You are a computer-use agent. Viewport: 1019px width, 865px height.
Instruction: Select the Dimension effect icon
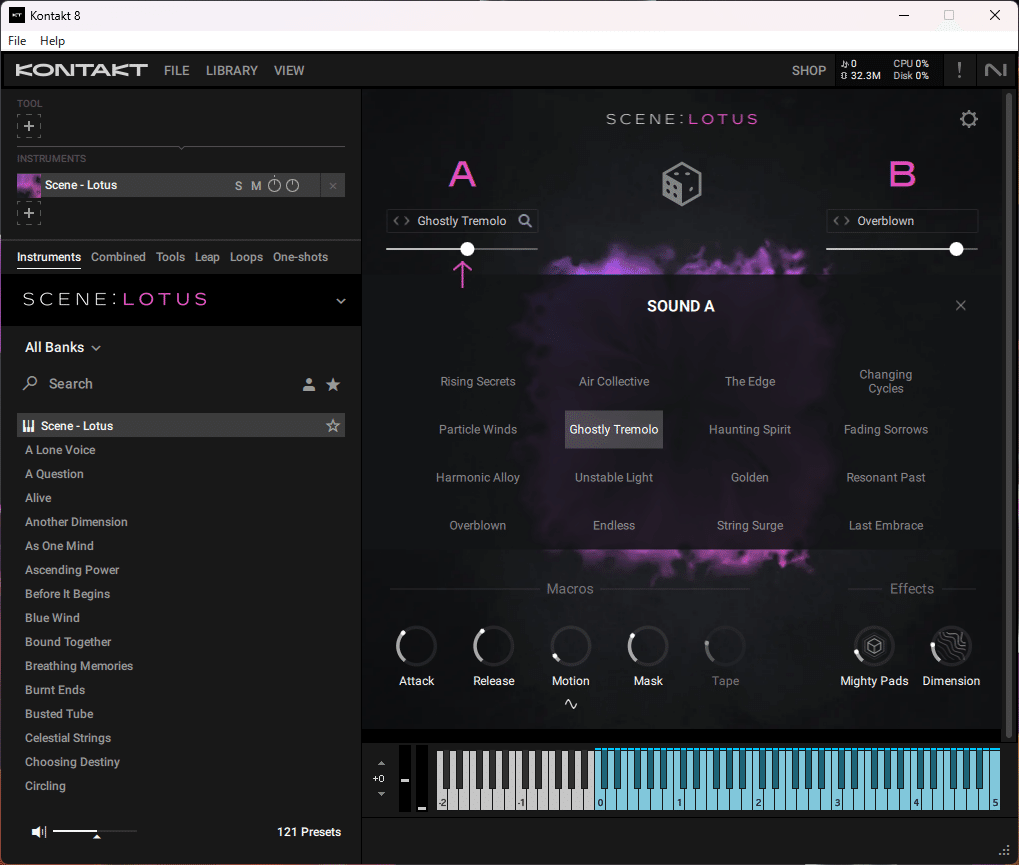[x=949, y=646]
